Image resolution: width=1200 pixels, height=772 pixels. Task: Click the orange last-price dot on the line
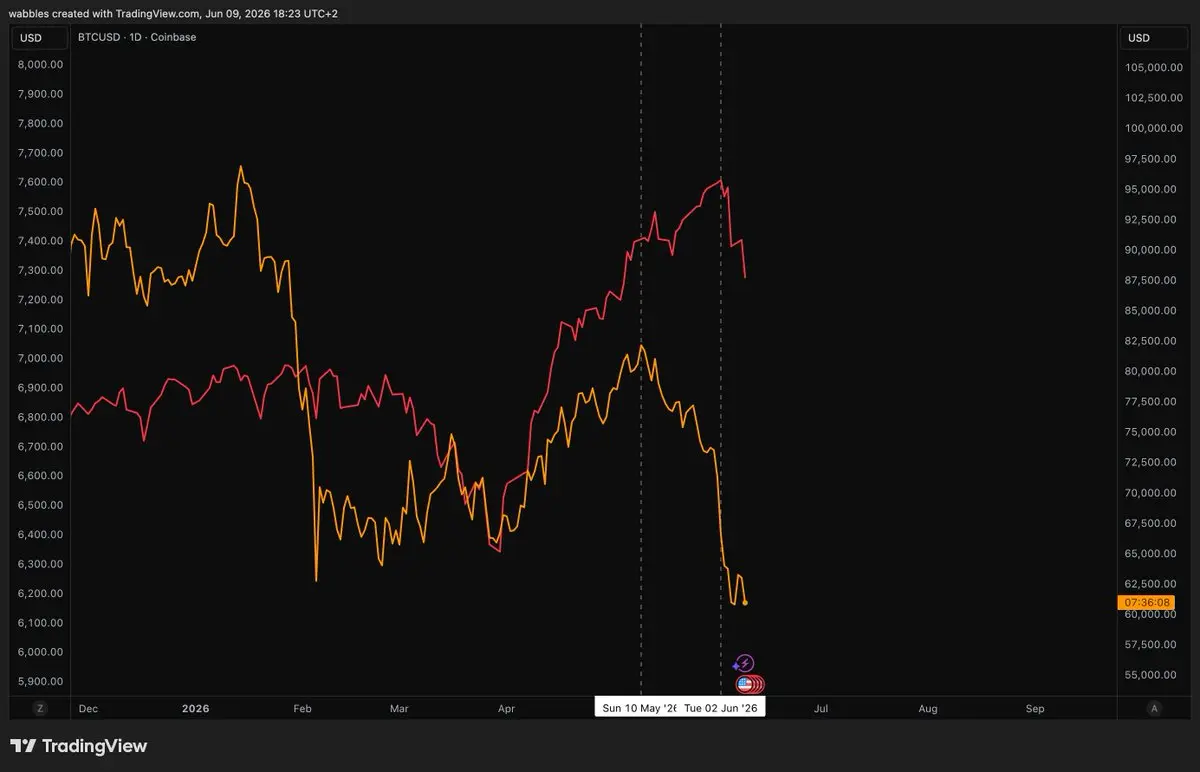point(745,602)
